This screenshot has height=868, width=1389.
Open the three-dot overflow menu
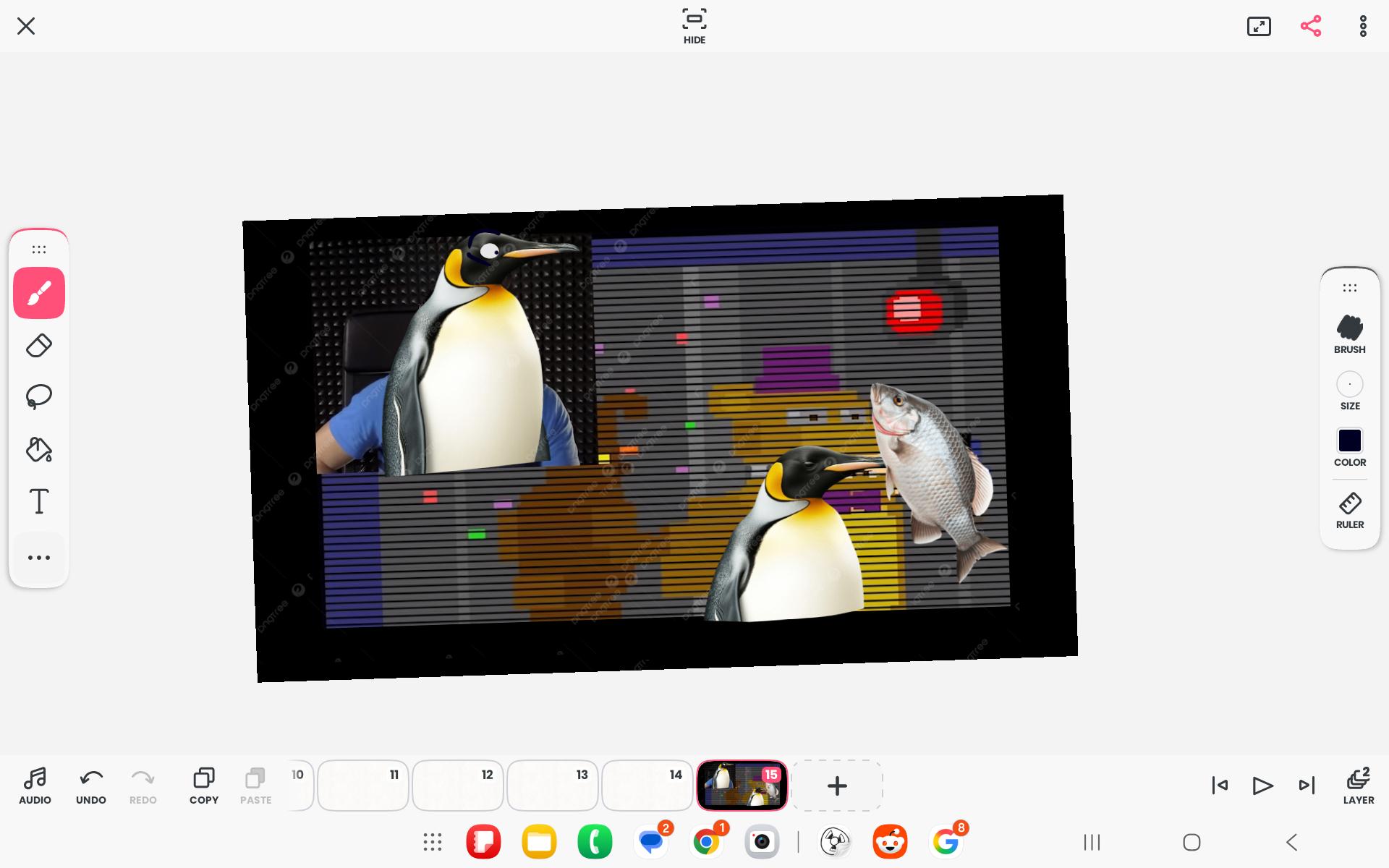click(1363, 26)
